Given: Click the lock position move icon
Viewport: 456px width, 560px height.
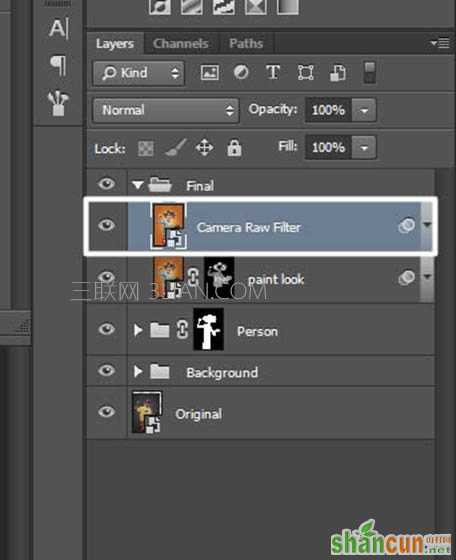Looking at the screenshot, I should pos(204,148).
